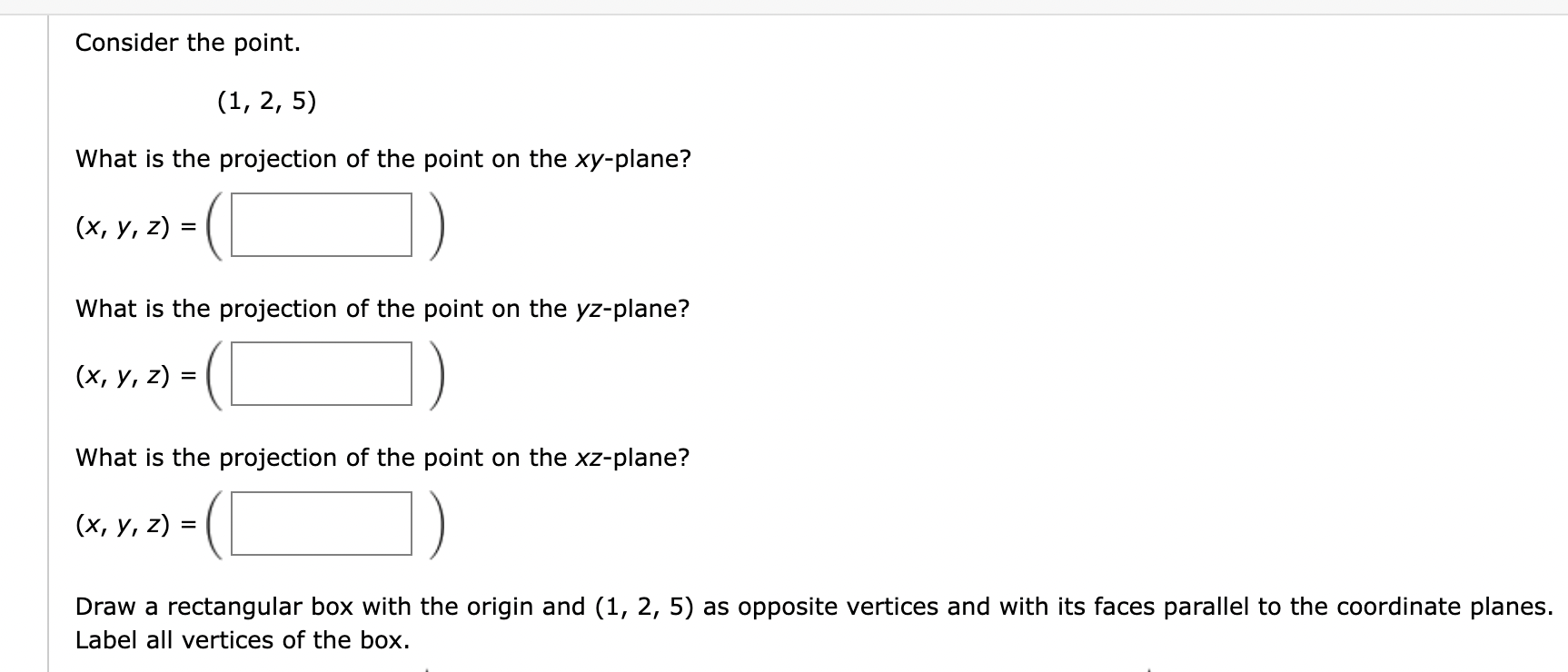Click the yz-plane projection answer box
1568x672 pixels.
pyautogui.click(x=321, y=374)
